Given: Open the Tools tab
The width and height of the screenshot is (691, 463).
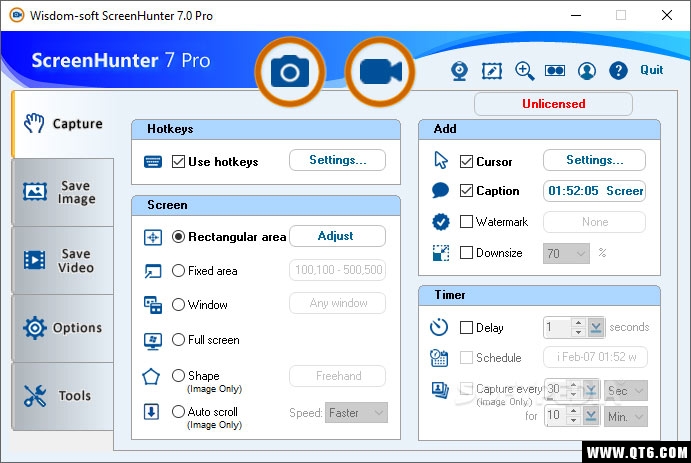Looking at the screenshot, I should click(63, 396).
